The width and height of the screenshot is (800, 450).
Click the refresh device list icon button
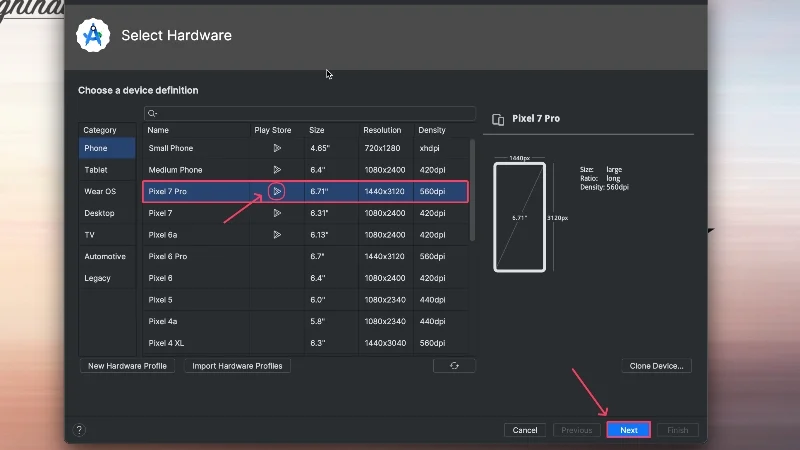[x=454, y=366]
